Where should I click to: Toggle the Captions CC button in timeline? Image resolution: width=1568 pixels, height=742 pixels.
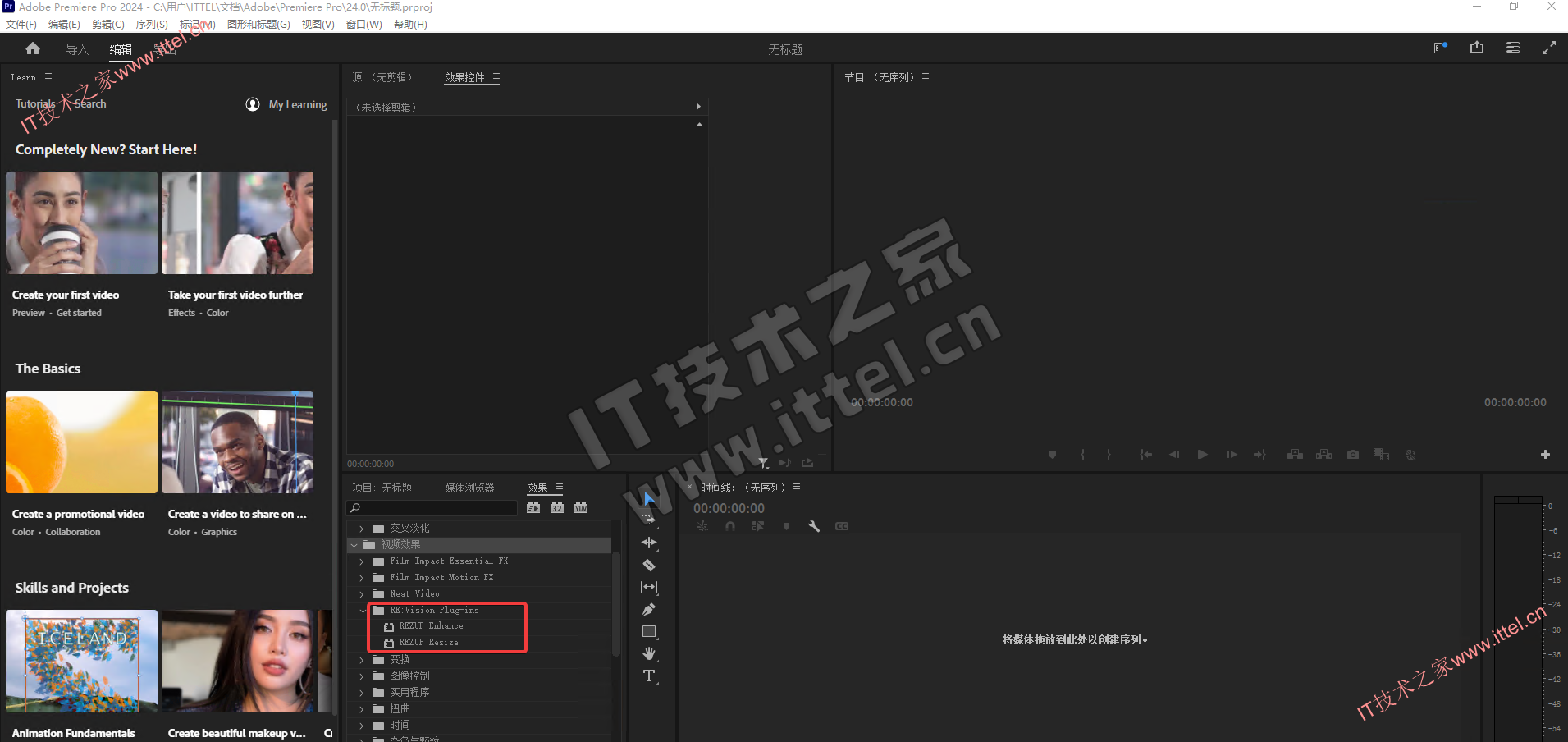842,526
